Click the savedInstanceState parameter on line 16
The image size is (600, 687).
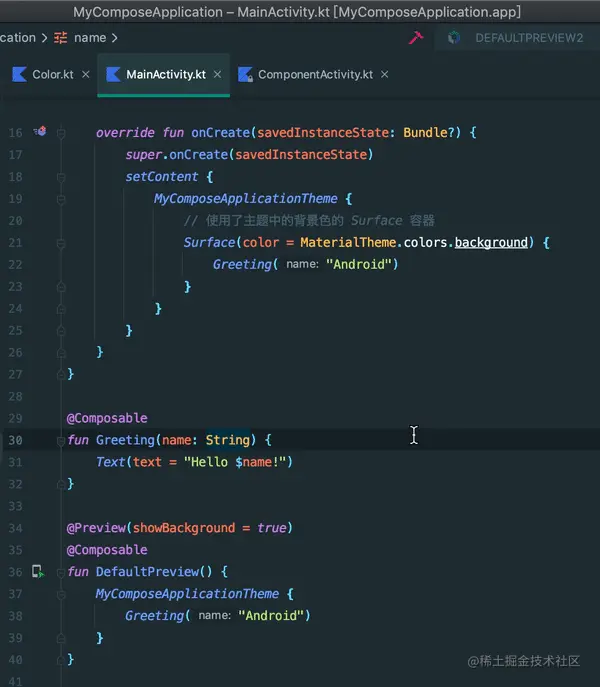(323, 132)
